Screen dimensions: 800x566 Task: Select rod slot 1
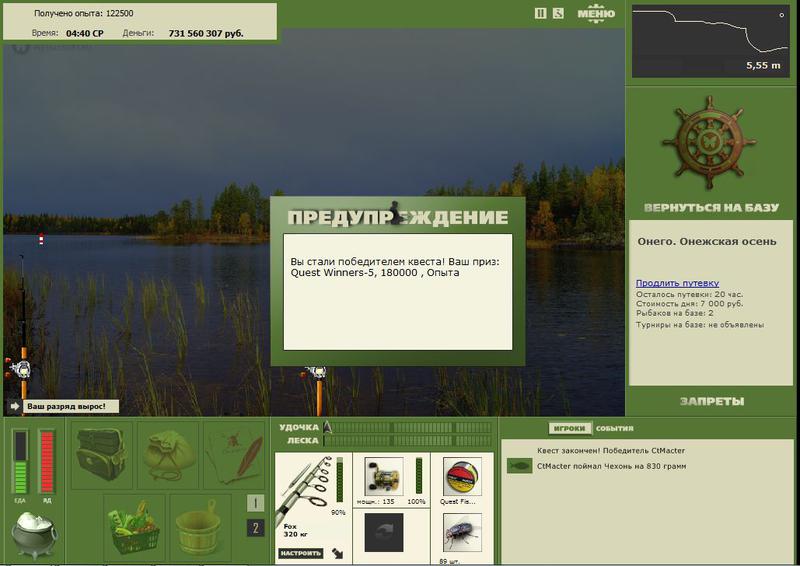256,503
